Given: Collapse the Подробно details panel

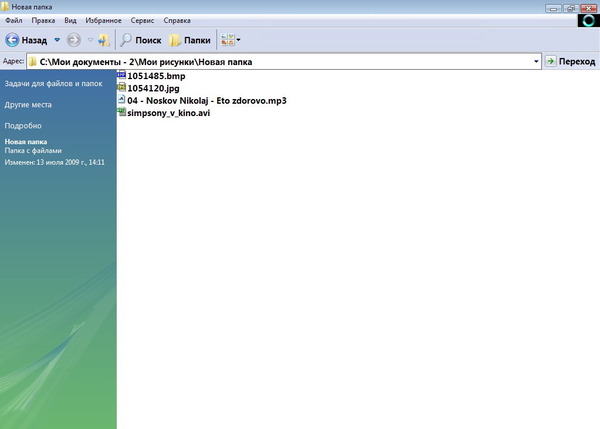Looking at the screenshot, I should (x=23, y=126).
